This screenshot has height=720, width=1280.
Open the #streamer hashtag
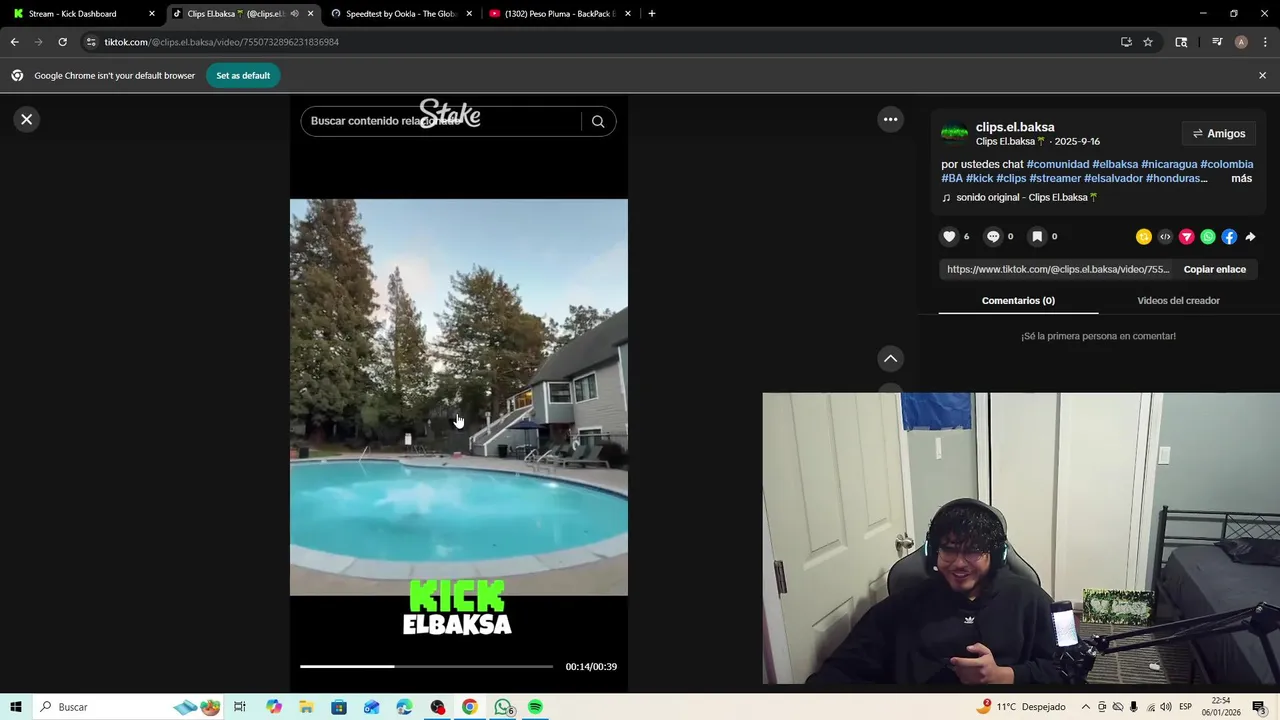(1055, 178)
